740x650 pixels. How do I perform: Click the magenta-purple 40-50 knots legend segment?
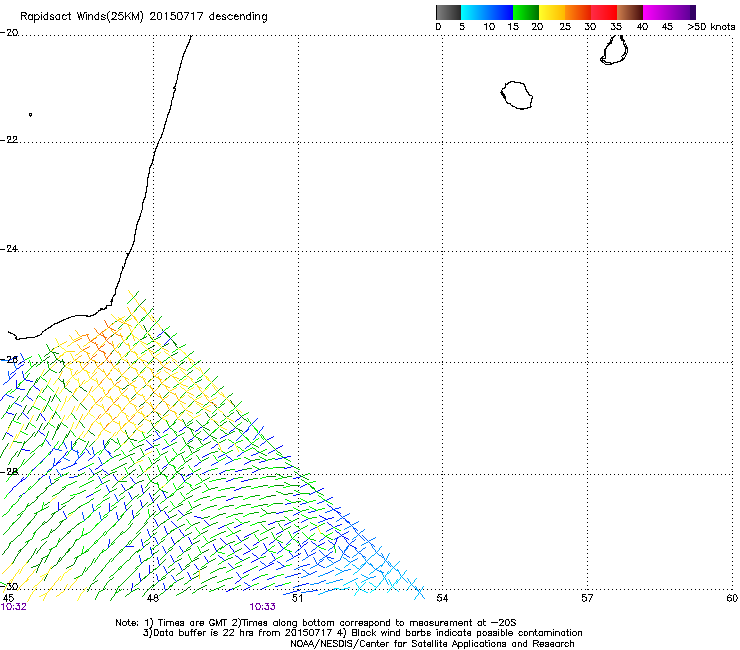click(669, 12)
